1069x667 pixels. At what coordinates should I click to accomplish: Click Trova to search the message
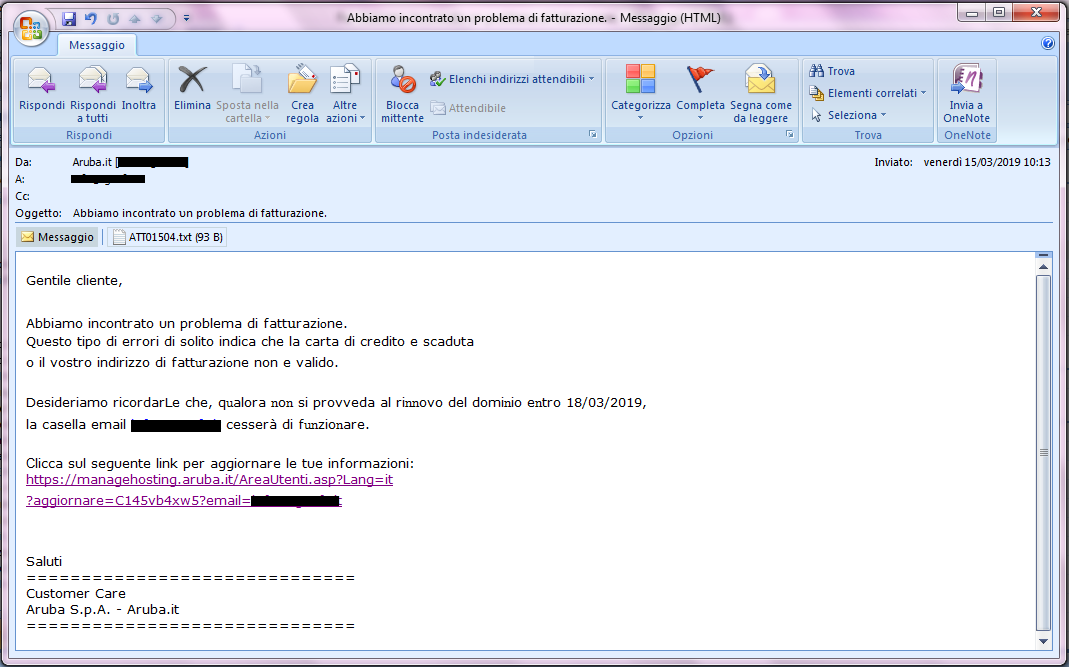tap(832, 71)
